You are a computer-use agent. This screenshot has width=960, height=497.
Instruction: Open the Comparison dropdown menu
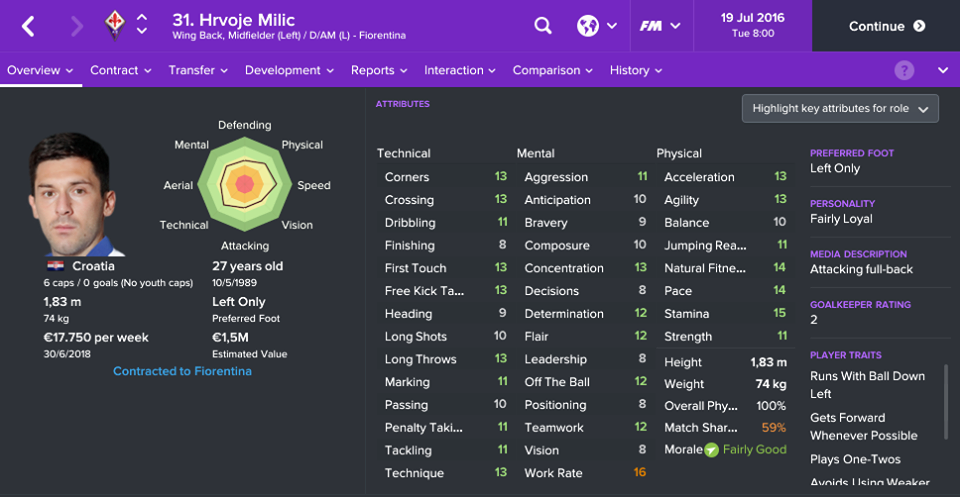[x=553, y=70]
